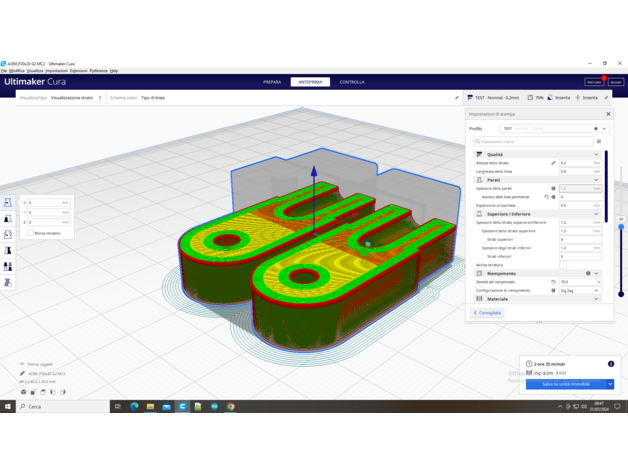Close the Impostazioni di stampa panel
This screenshot has width=628, height=472.
tap(608, 114)
